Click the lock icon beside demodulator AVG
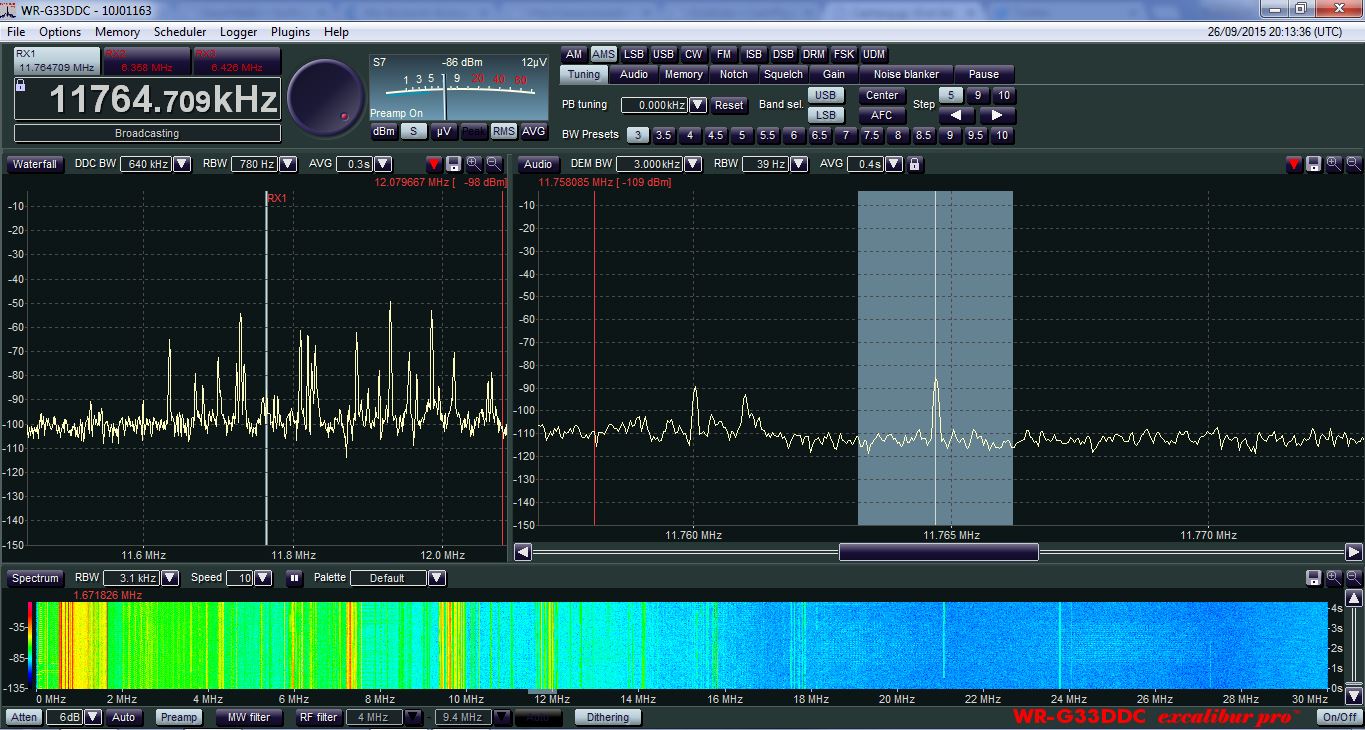The width and height of the screenshot is (1365, 730). click(x=914, y=164)
